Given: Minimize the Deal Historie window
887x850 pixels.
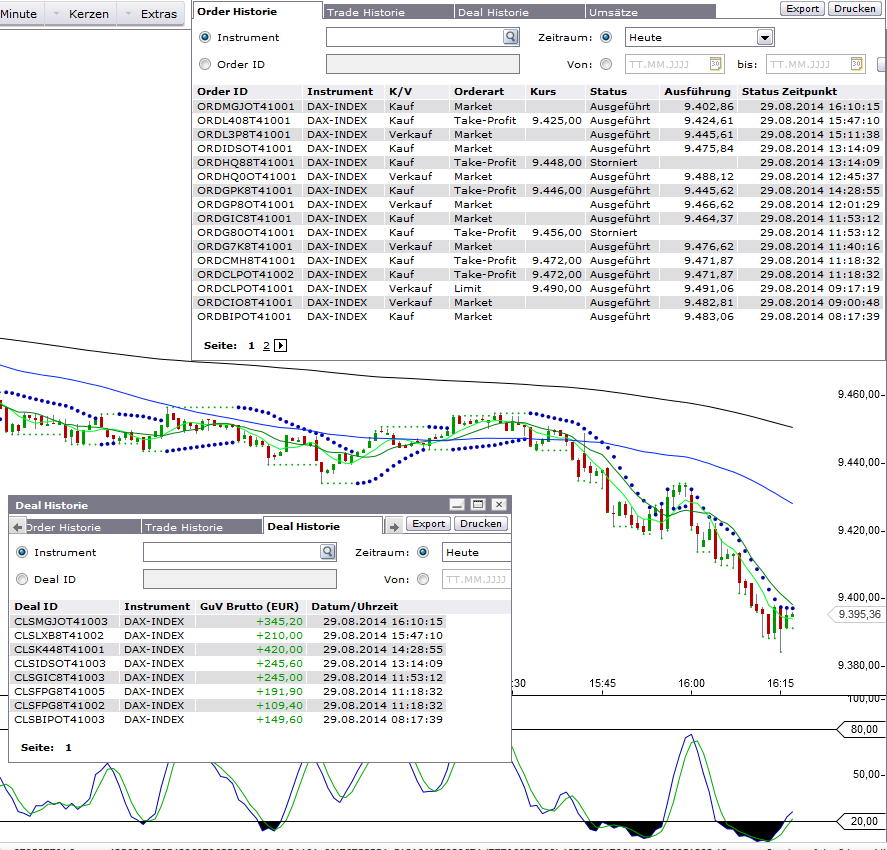Looking at the screenshot, I should (x=457, y=504).
